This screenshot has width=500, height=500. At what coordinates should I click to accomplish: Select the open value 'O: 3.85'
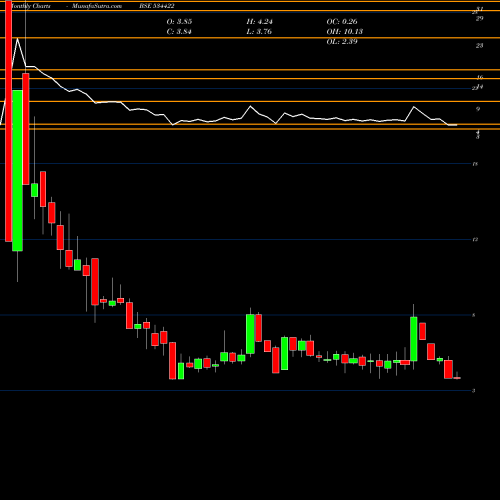179,22
